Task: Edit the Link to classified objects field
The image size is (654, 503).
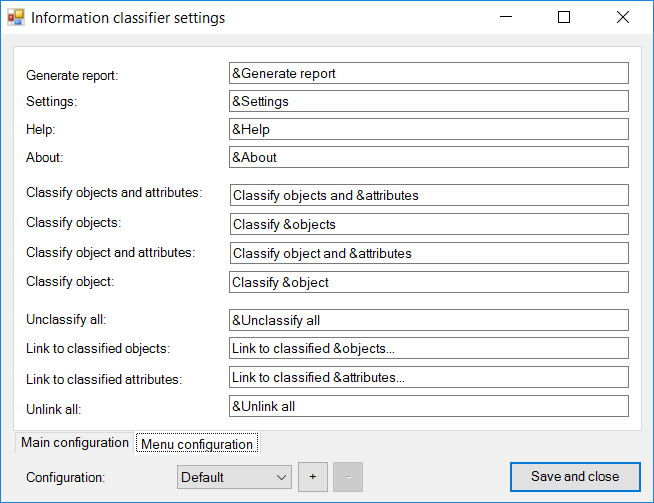Action: pyautogui.click(x=428, y=348)
